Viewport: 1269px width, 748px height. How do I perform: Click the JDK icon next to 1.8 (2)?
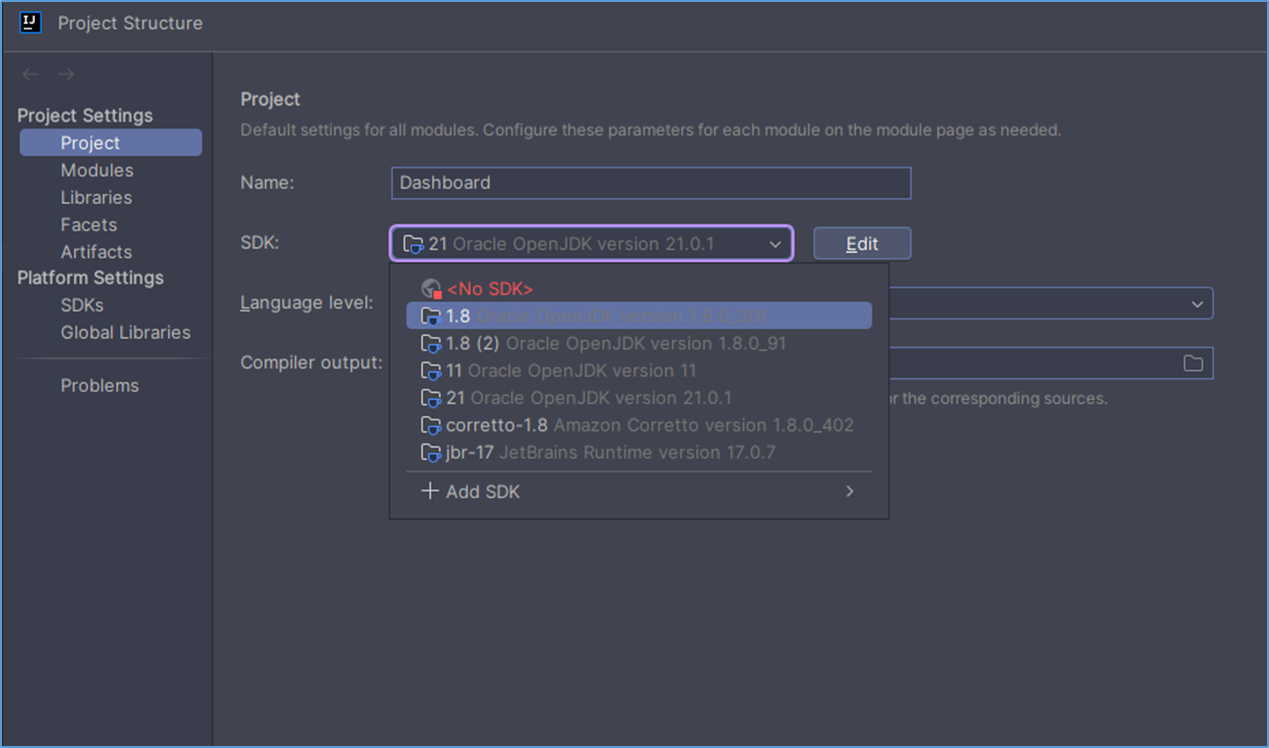pos(431,344)
